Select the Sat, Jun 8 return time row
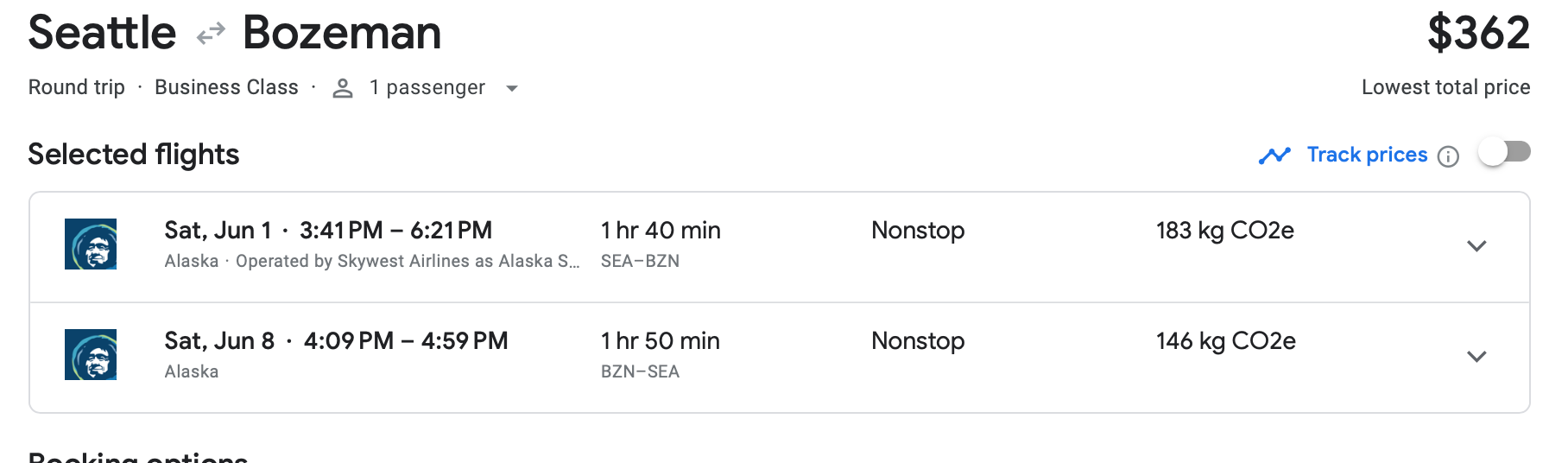 tap(336, 341)
